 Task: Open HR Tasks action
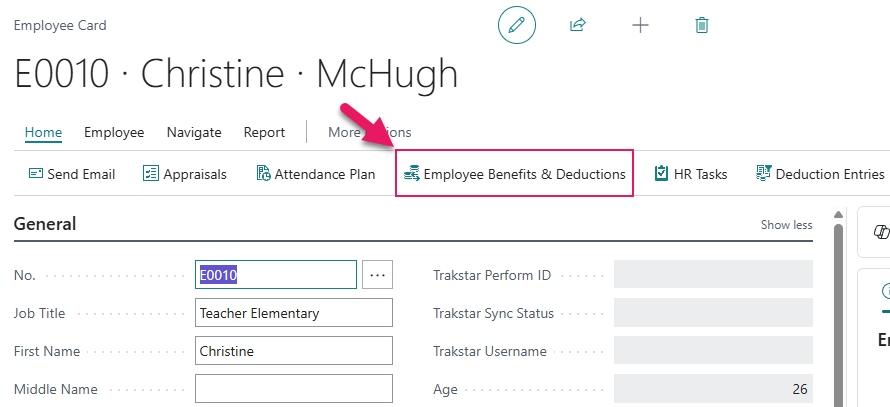pos(691,174)
